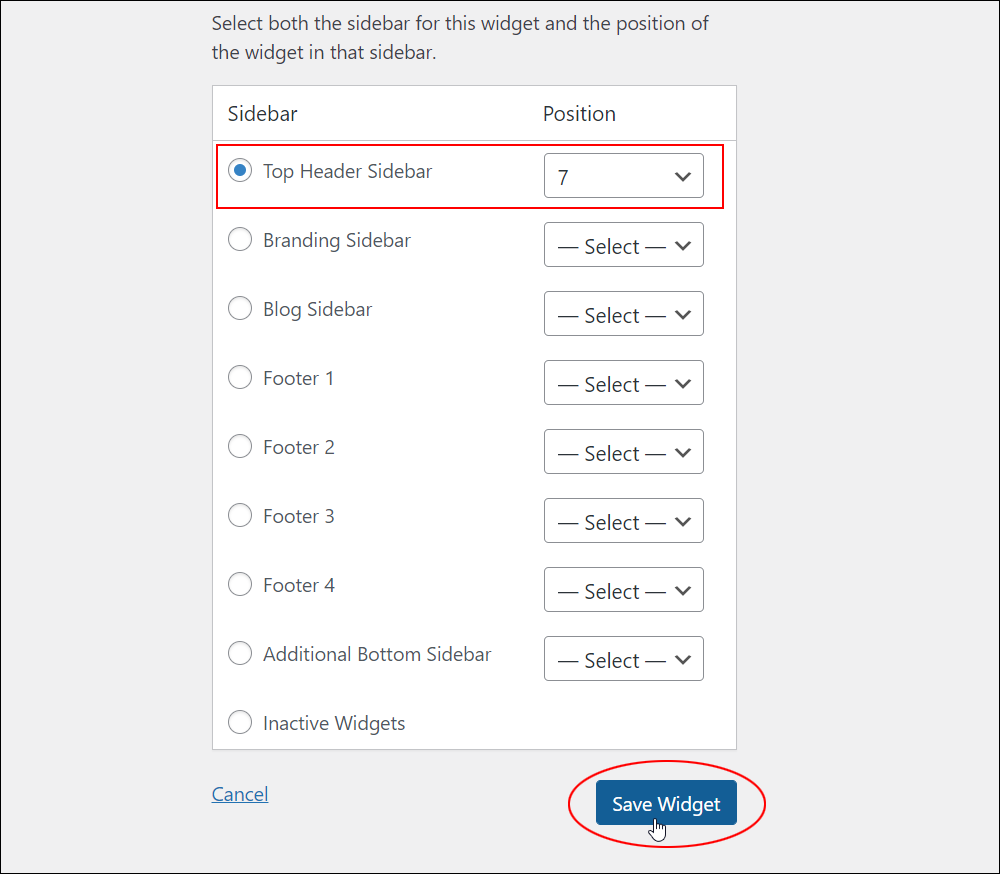The height and width of the screenshot is (874, 1000).
Task: Open the Footer 3 position select
Action: coord(624,521)
